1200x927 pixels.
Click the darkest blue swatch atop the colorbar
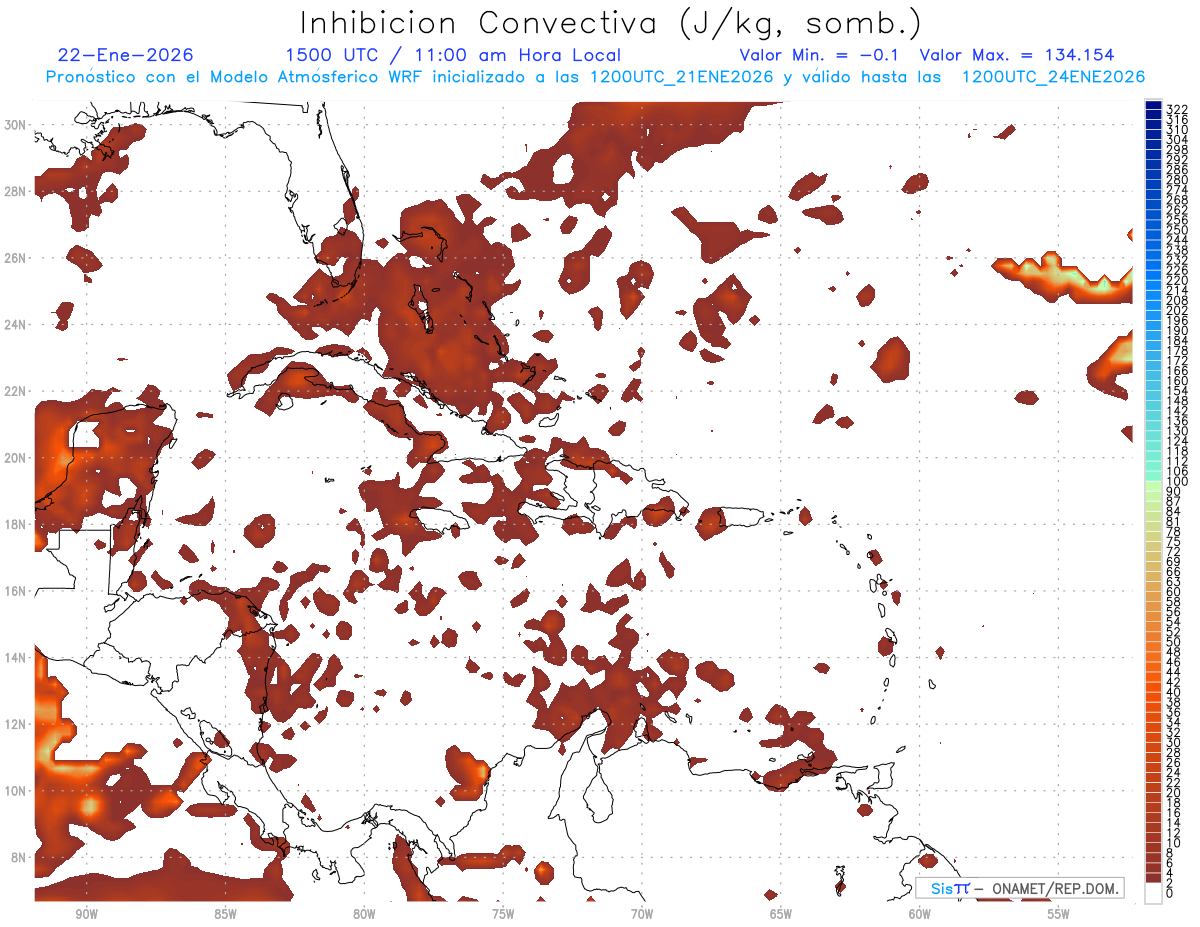click(1153, 105)
